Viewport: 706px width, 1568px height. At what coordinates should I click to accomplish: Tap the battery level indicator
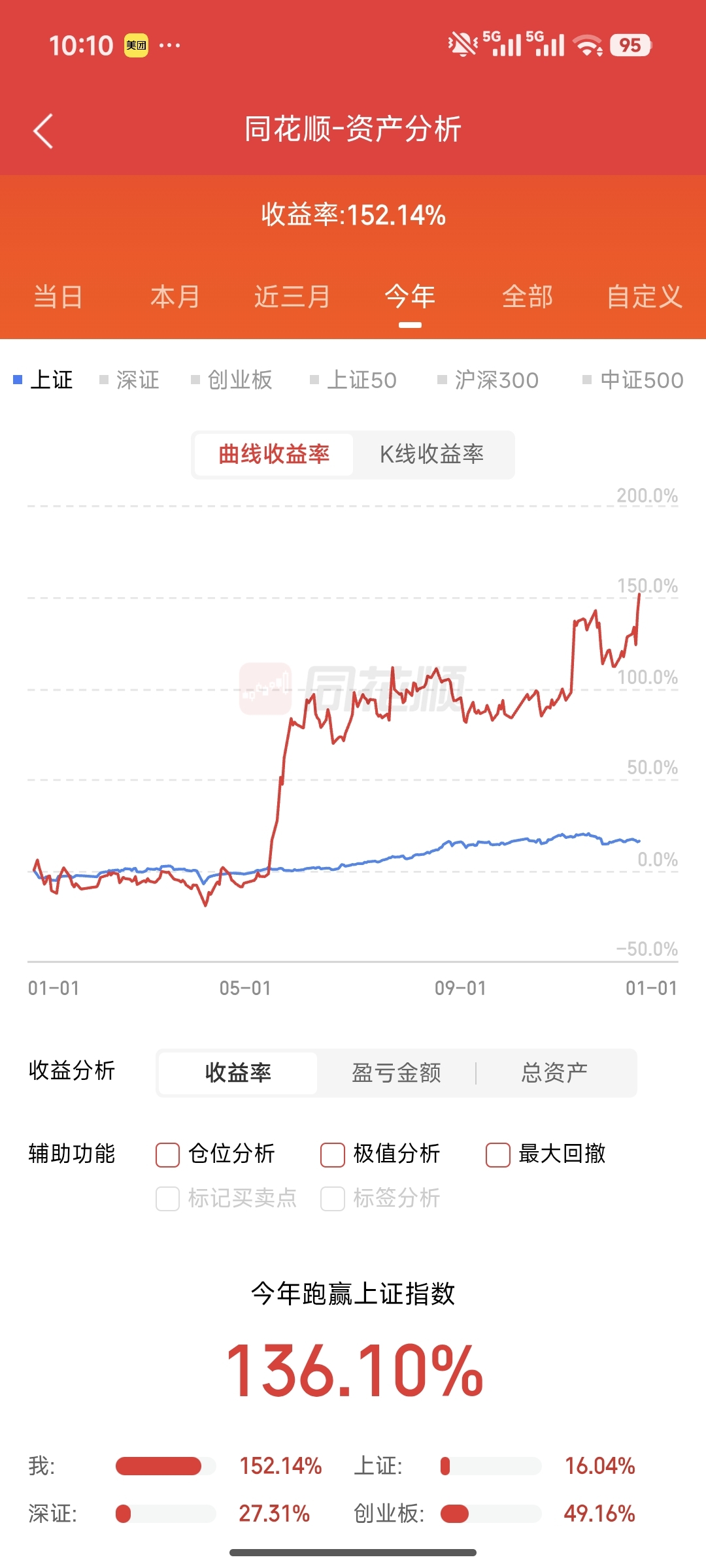630,45
